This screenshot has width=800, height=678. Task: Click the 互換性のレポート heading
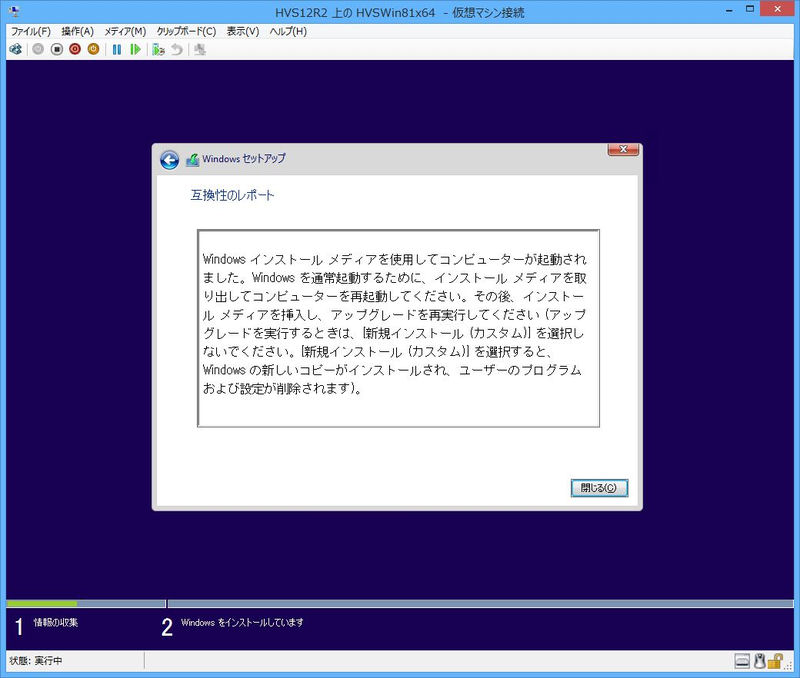click(x=232, y=195)
